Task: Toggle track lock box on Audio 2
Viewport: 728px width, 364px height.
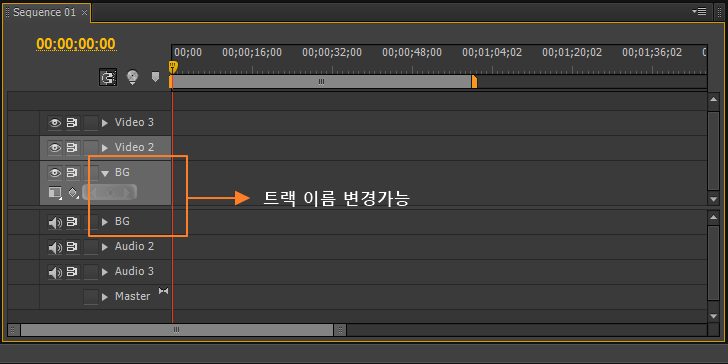Action: tap(91, 247)
